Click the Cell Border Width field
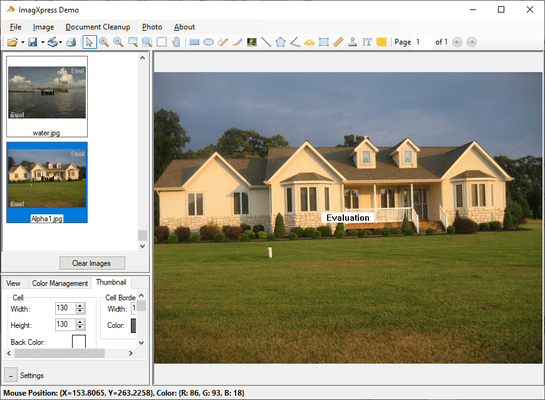The image size is (545, 400). click(134, 308)
